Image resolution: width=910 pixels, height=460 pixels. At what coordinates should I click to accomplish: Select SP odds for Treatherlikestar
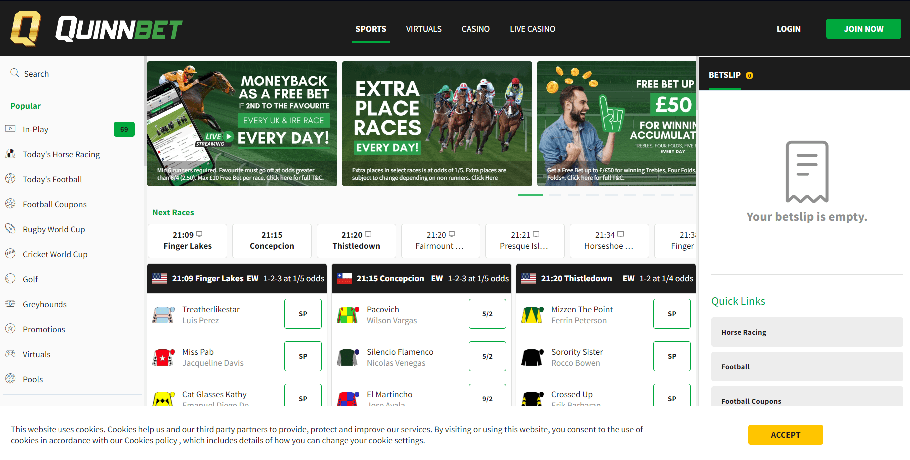click(x=303, y=314)
